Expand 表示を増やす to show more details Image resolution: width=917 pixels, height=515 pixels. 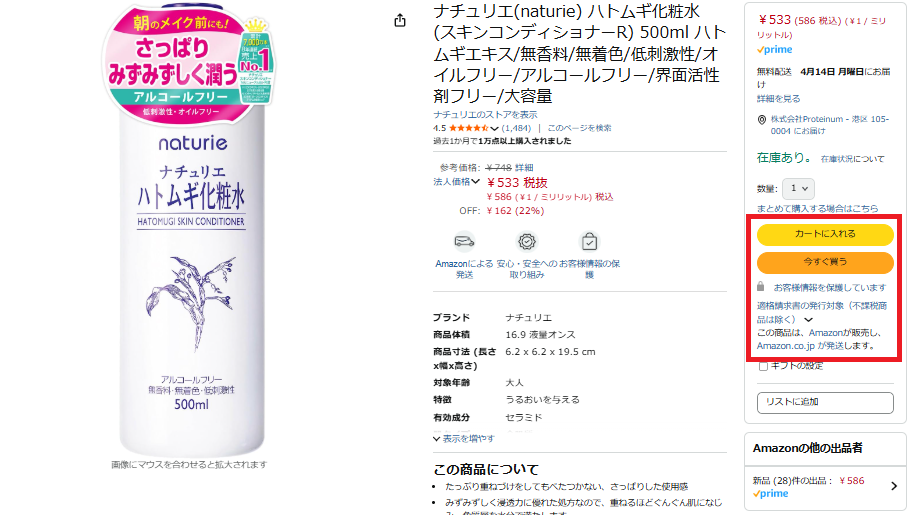point(464,438)
